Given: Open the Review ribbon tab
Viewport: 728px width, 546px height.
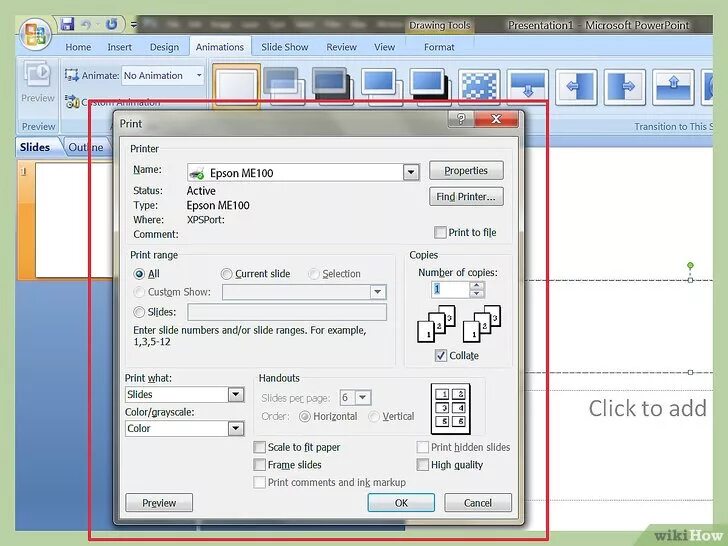Looking at the screenshot, I should pyautogui.click(x=341, y=47).
